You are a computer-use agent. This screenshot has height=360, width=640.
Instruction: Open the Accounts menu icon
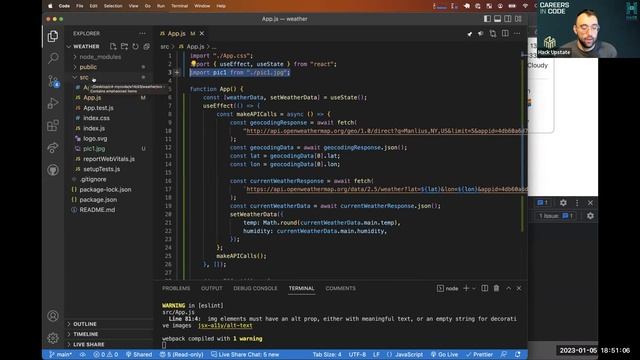pyautogui.click(x=53, y=316)
